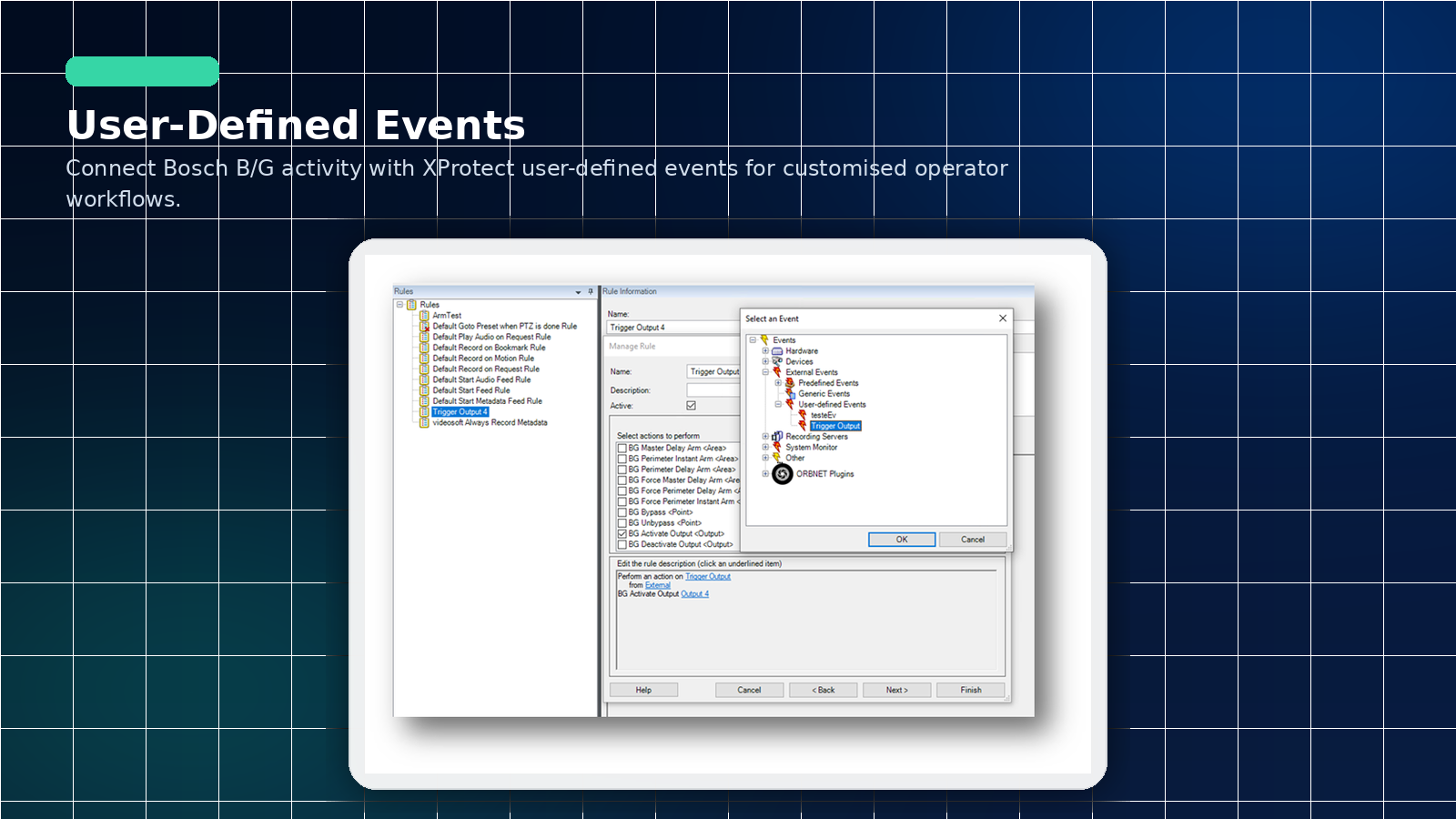Click the Default Record on Bookmark rule icon
1456x819 pixels.
[x=424, y=348]
